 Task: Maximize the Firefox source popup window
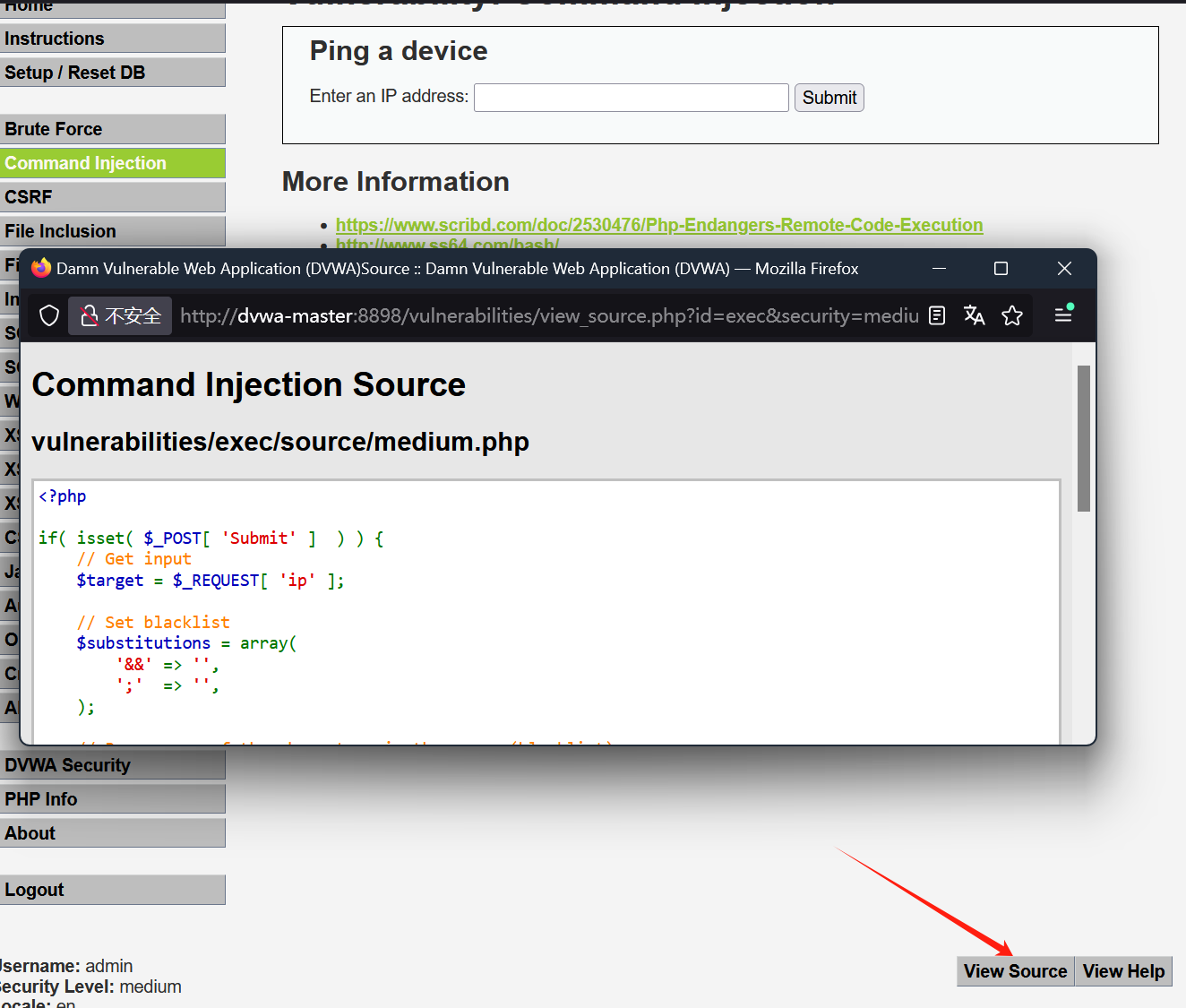(1001, 268)
